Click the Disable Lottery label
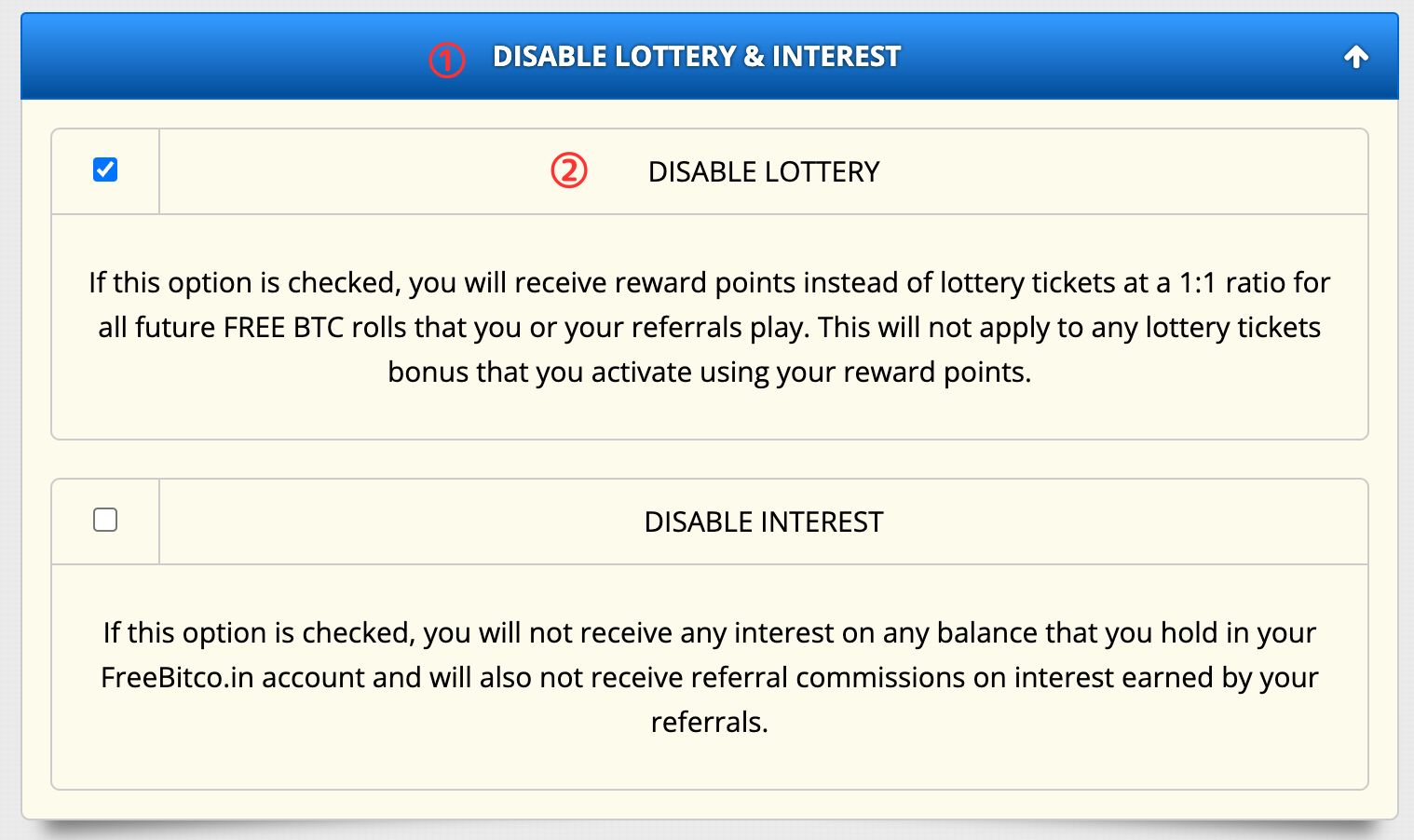Image resolution: width=1414 pixels, height=840 pixels. (x=764, y=172)
